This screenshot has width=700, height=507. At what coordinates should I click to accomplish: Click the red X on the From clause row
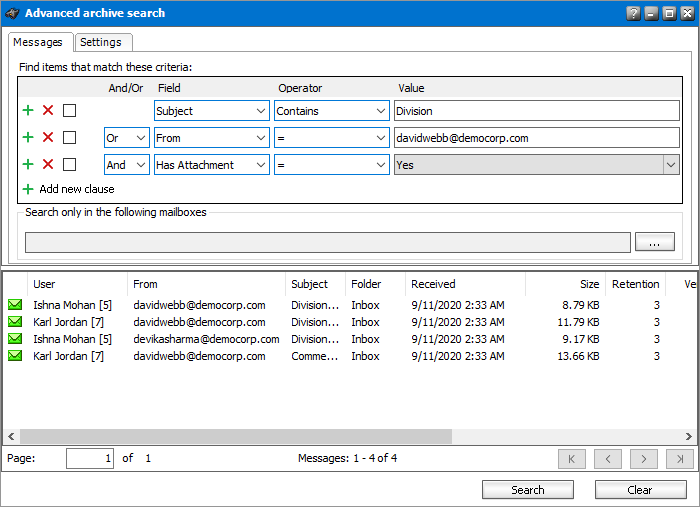click(48, 138)
